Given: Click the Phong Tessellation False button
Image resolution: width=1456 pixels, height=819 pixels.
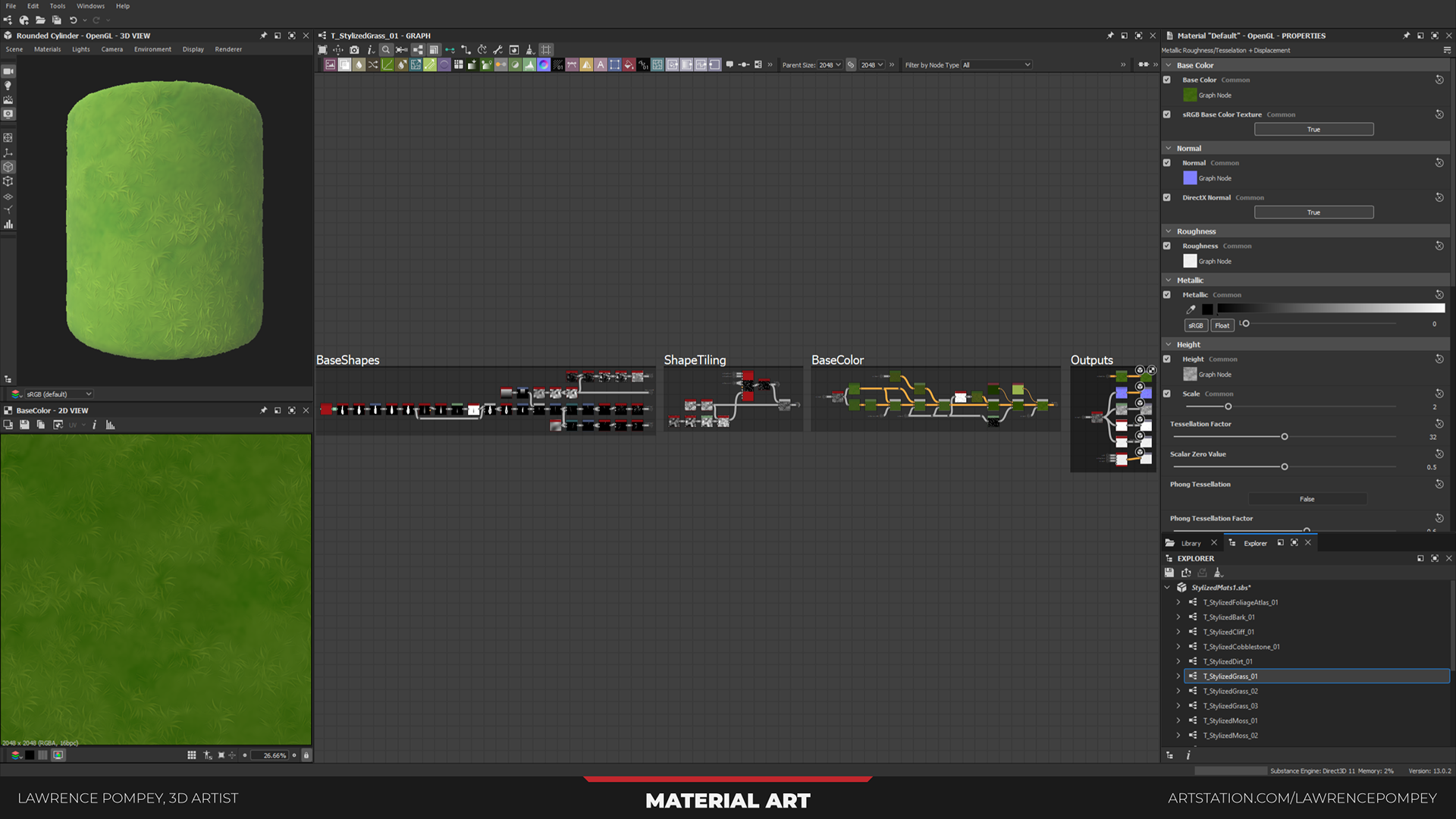Looking at the screenshot, I should (1307, 499).
